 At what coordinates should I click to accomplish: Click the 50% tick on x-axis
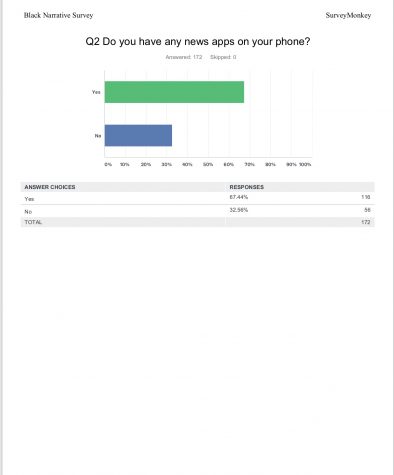[x=208, y=164]
